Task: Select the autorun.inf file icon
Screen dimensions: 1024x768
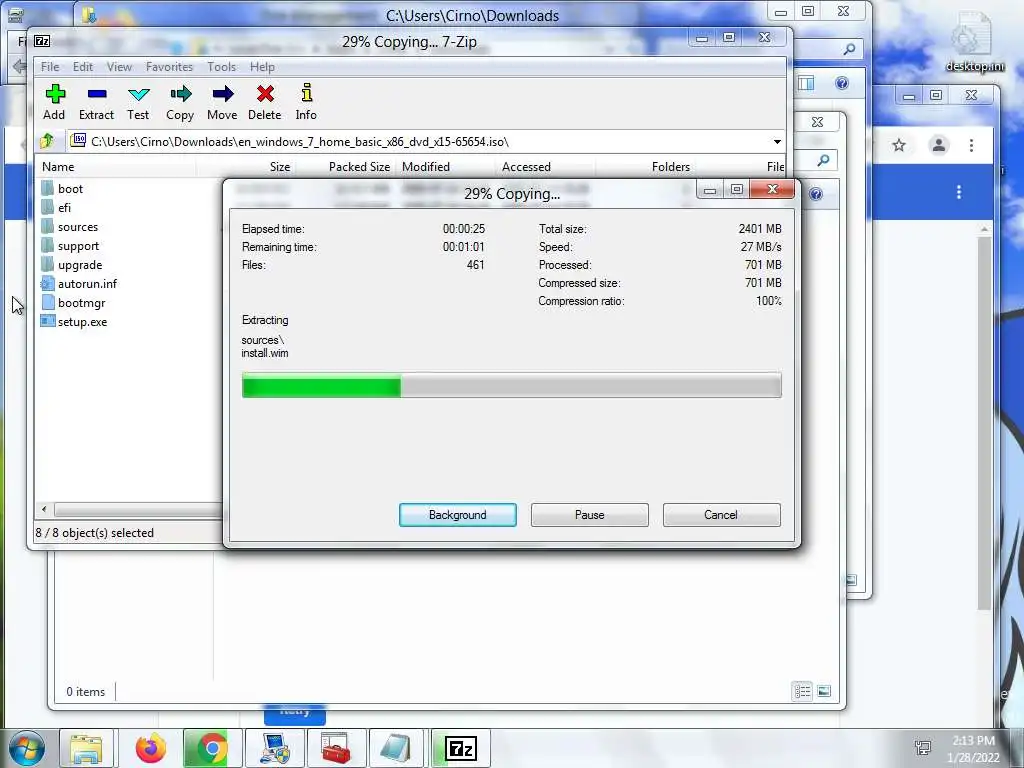Action: tap(47, 283)
